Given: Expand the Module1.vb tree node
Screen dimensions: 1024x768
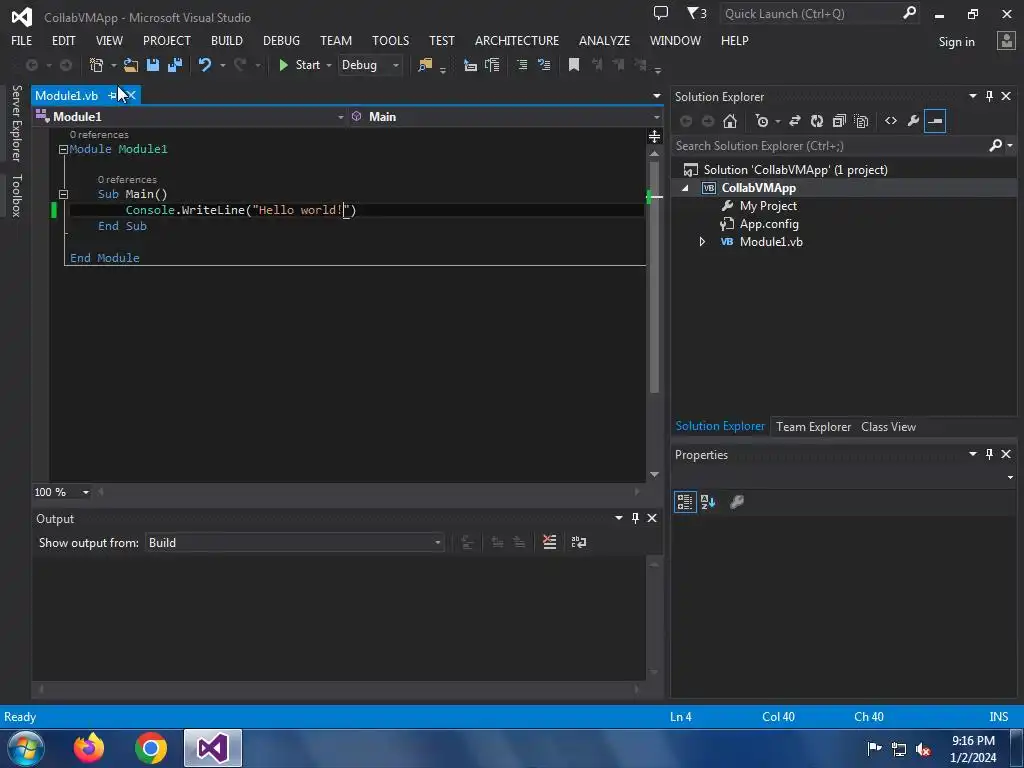Looking at the screenshot, I should click(x=702, y=242).
